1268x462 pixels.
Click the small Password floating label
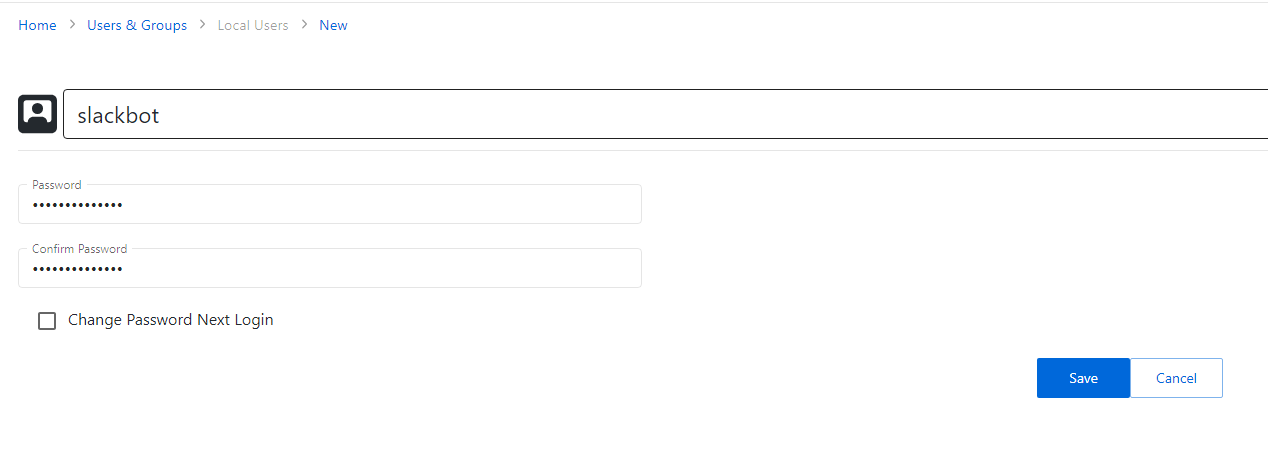[x=57, y=185]
